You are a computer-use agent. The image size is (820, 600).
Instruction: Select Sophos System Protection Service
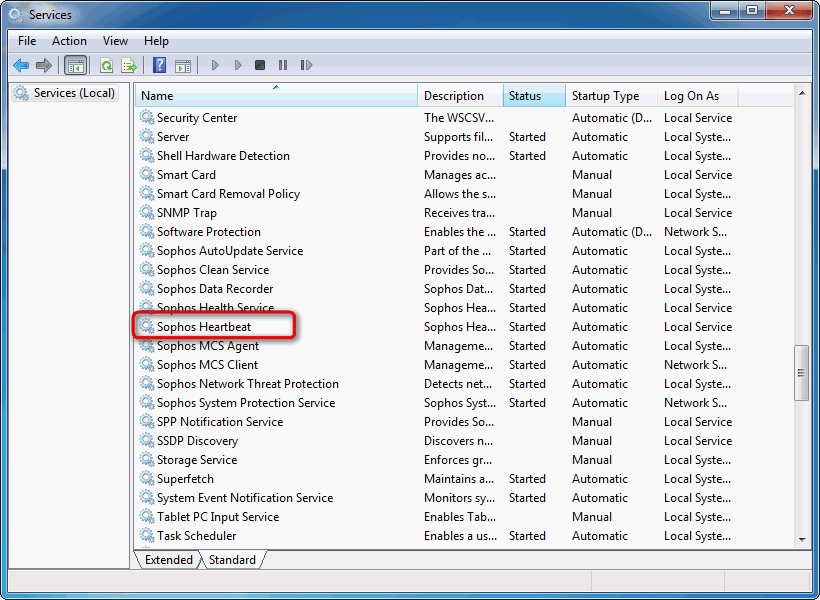coord(246,403)
